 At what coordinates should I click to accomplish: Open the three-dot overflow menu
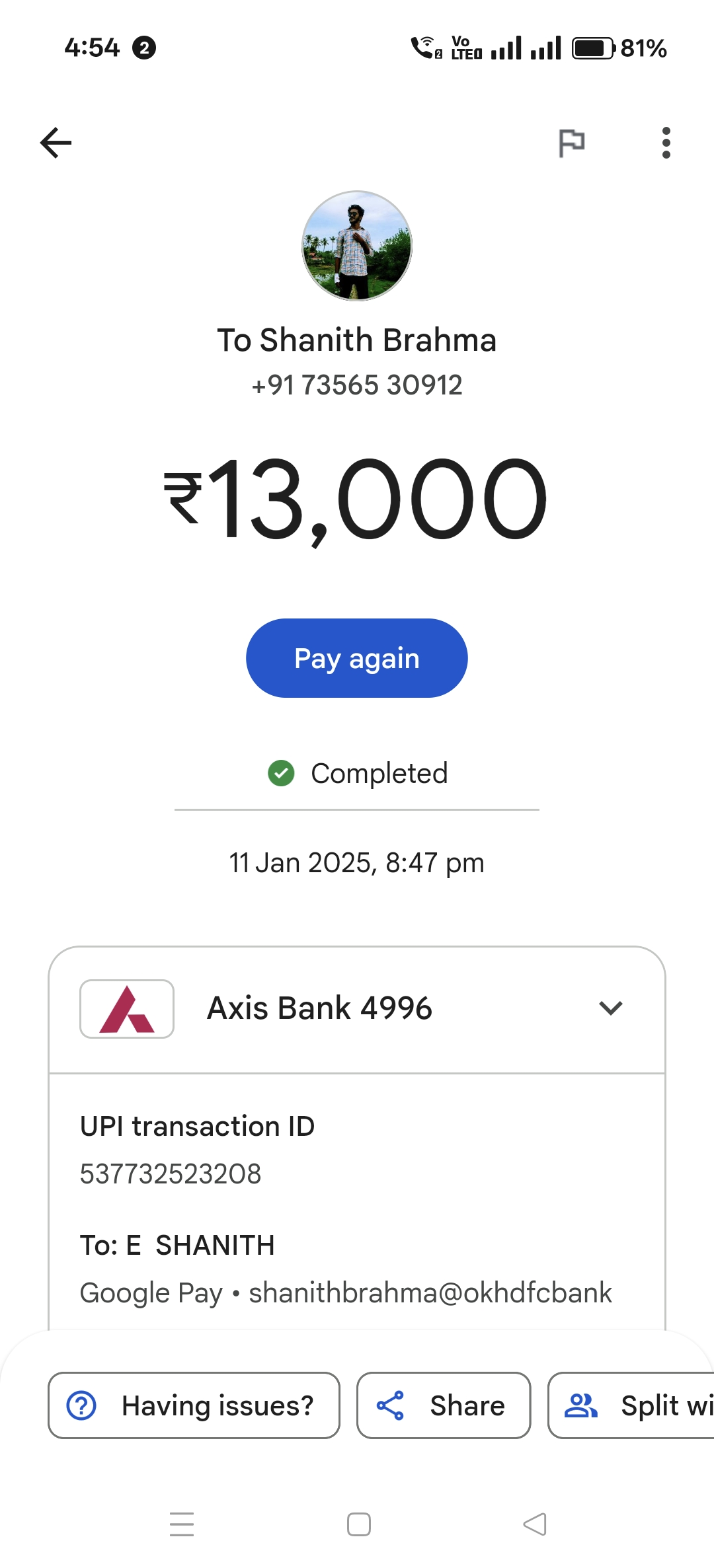coord(666,143)
